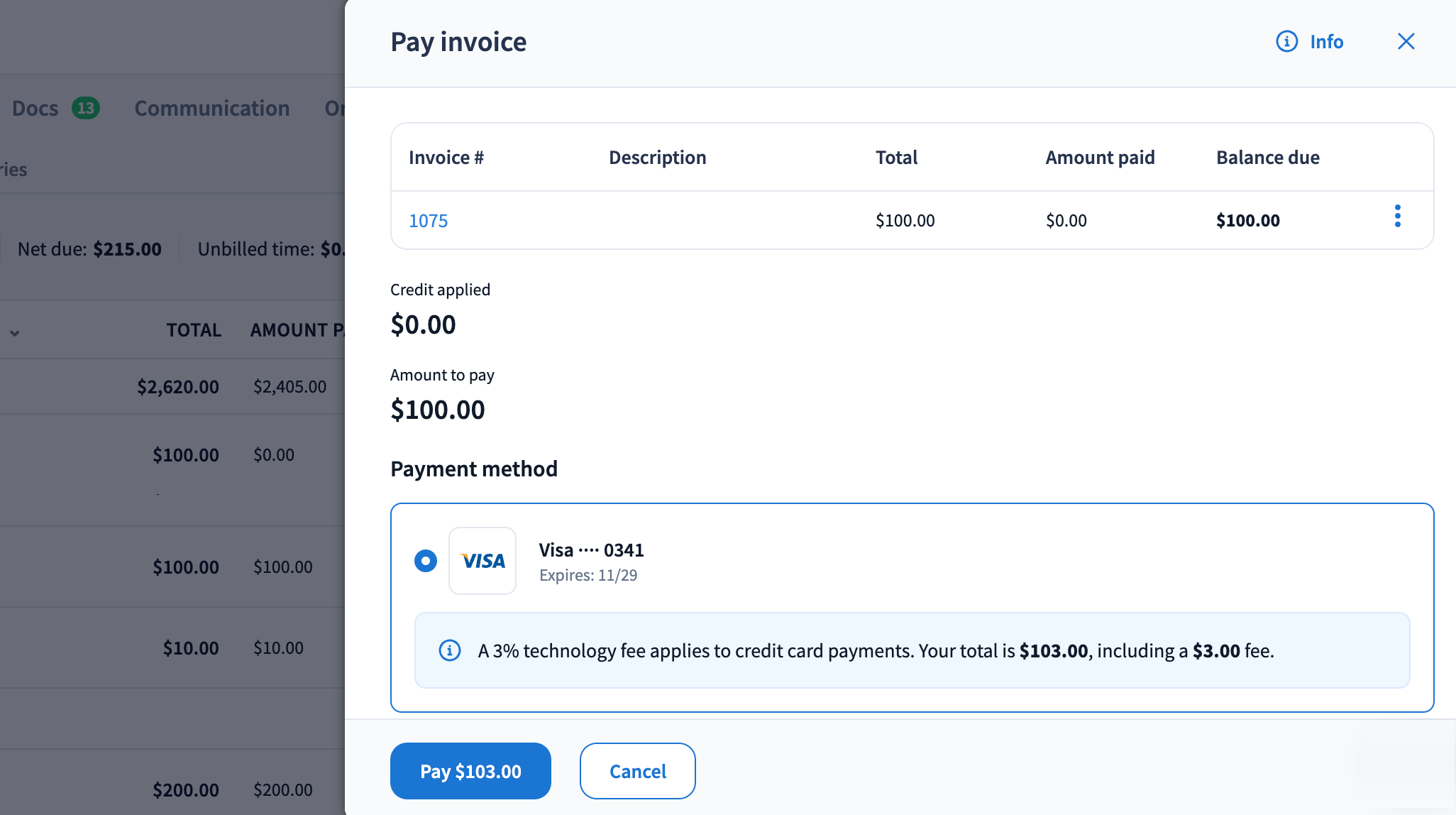Click the info icon in fee notice

450,650
